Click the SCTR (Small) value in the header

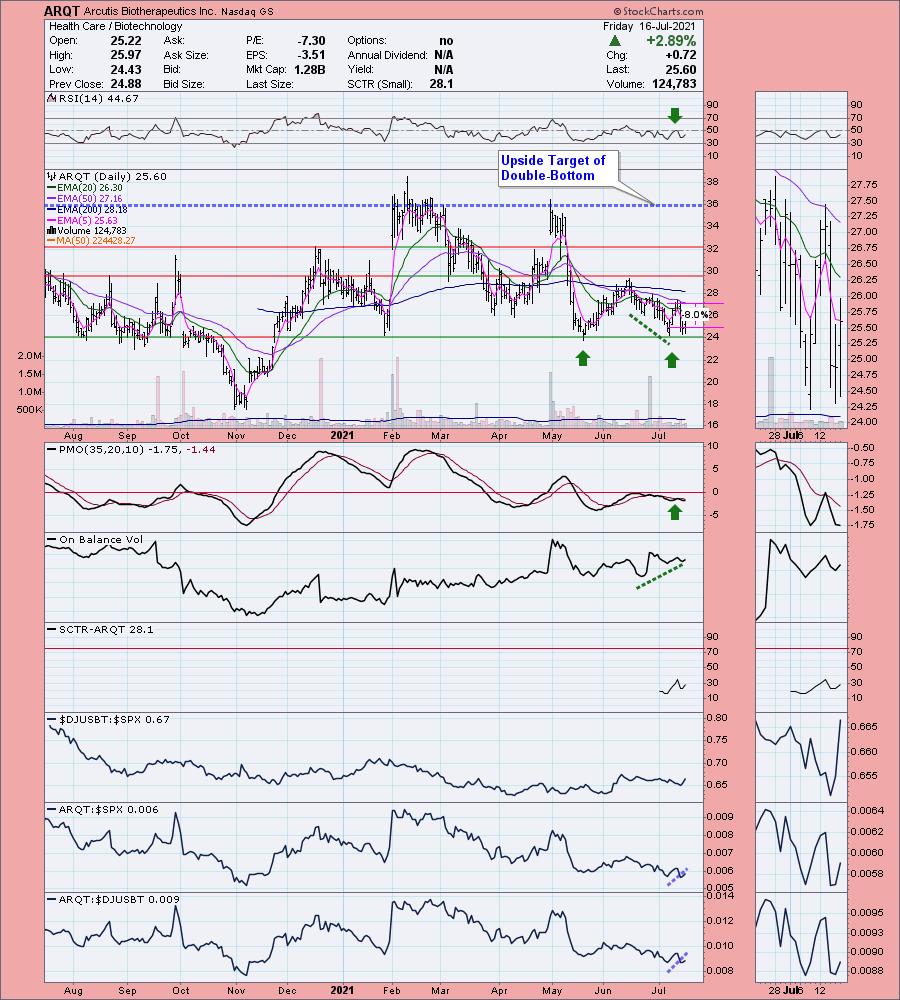point(441,84)
